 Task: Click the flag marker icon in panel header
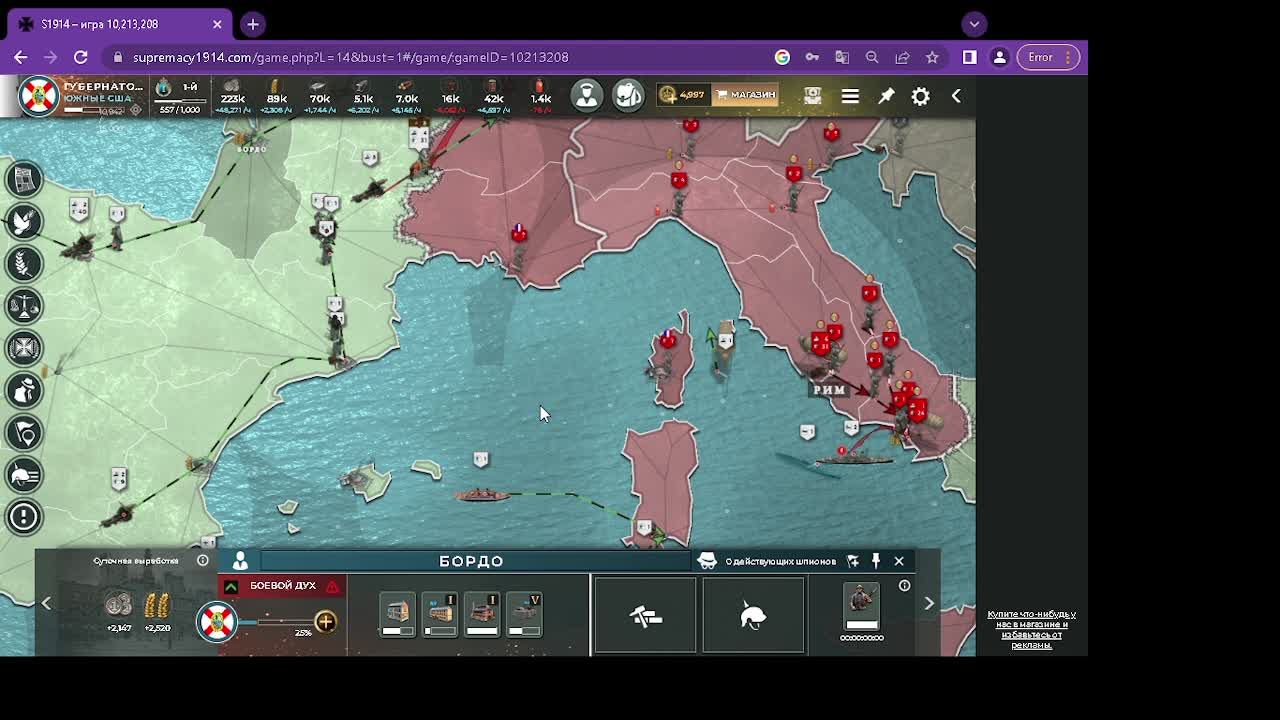coord(853,561)
